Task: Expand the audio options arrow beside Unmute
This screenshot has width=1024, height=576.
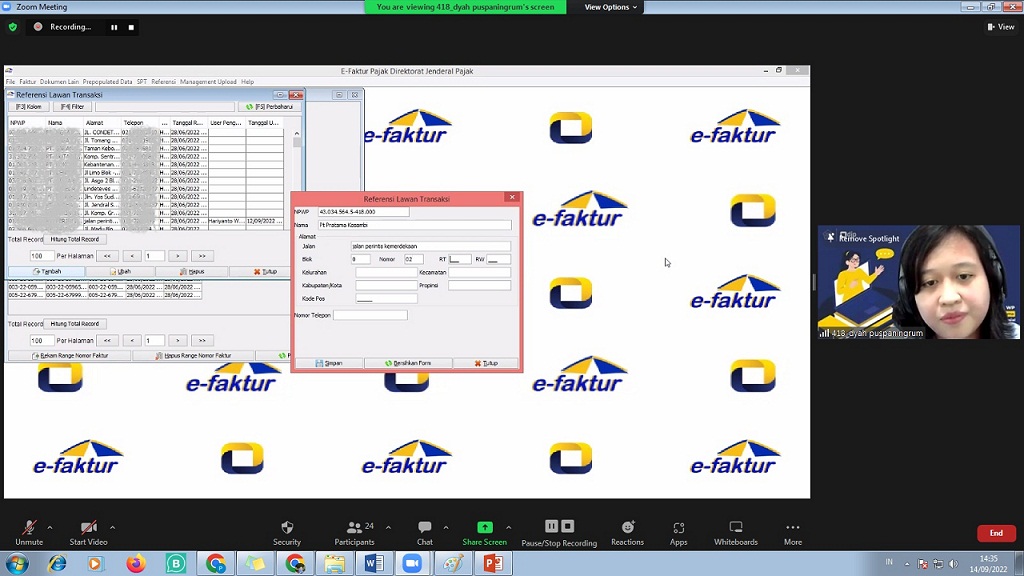Action: [50, 528]
